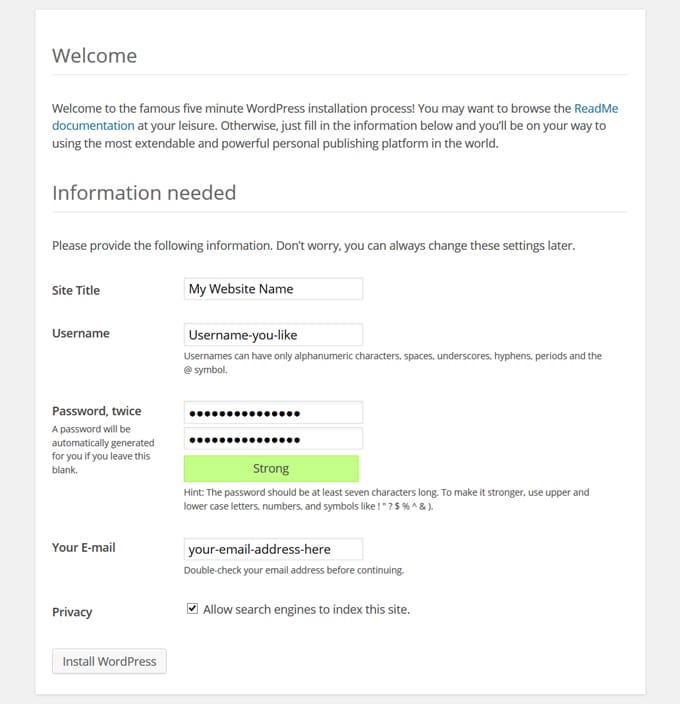The width and height of the screenshot is (680, 704).
Task: Click the green Strong password strength indicator
Action: tap(271, 468)
